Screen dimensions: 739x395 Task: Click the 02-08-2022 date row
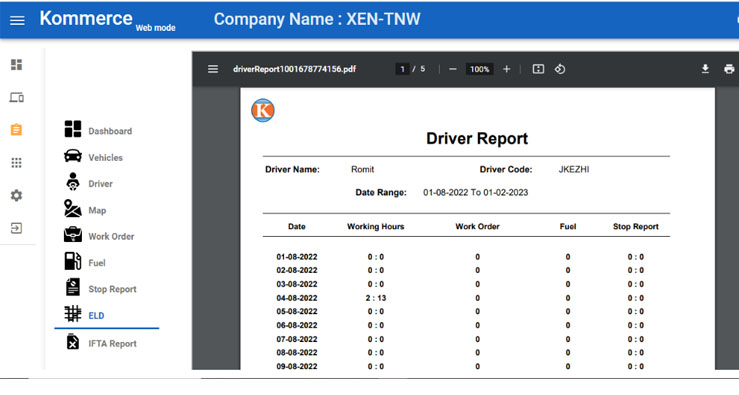pos(296,270)
